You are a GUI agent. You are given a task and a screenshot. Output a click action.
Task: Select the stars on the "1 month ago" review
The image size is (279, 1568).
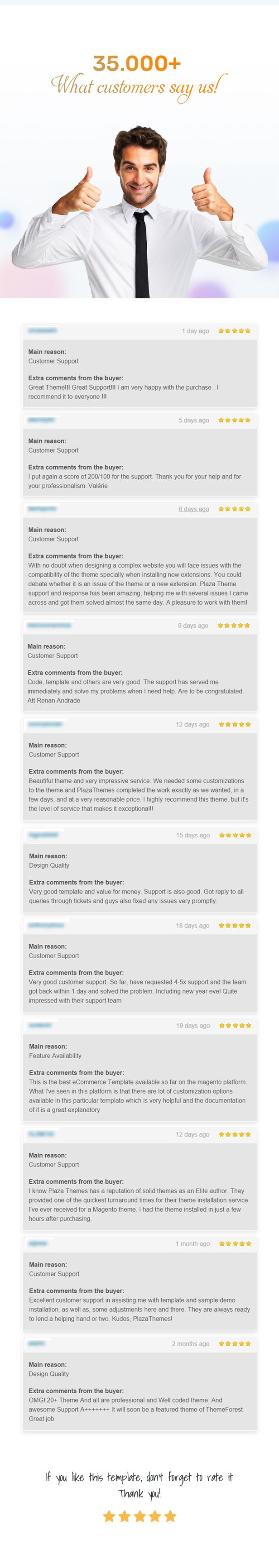tap(235, 1243)
